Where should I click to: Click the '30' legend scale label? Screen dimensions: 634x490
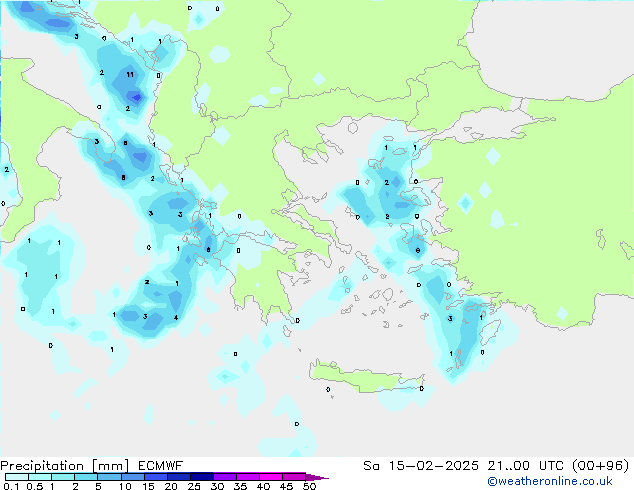click(x=217, y=486)
